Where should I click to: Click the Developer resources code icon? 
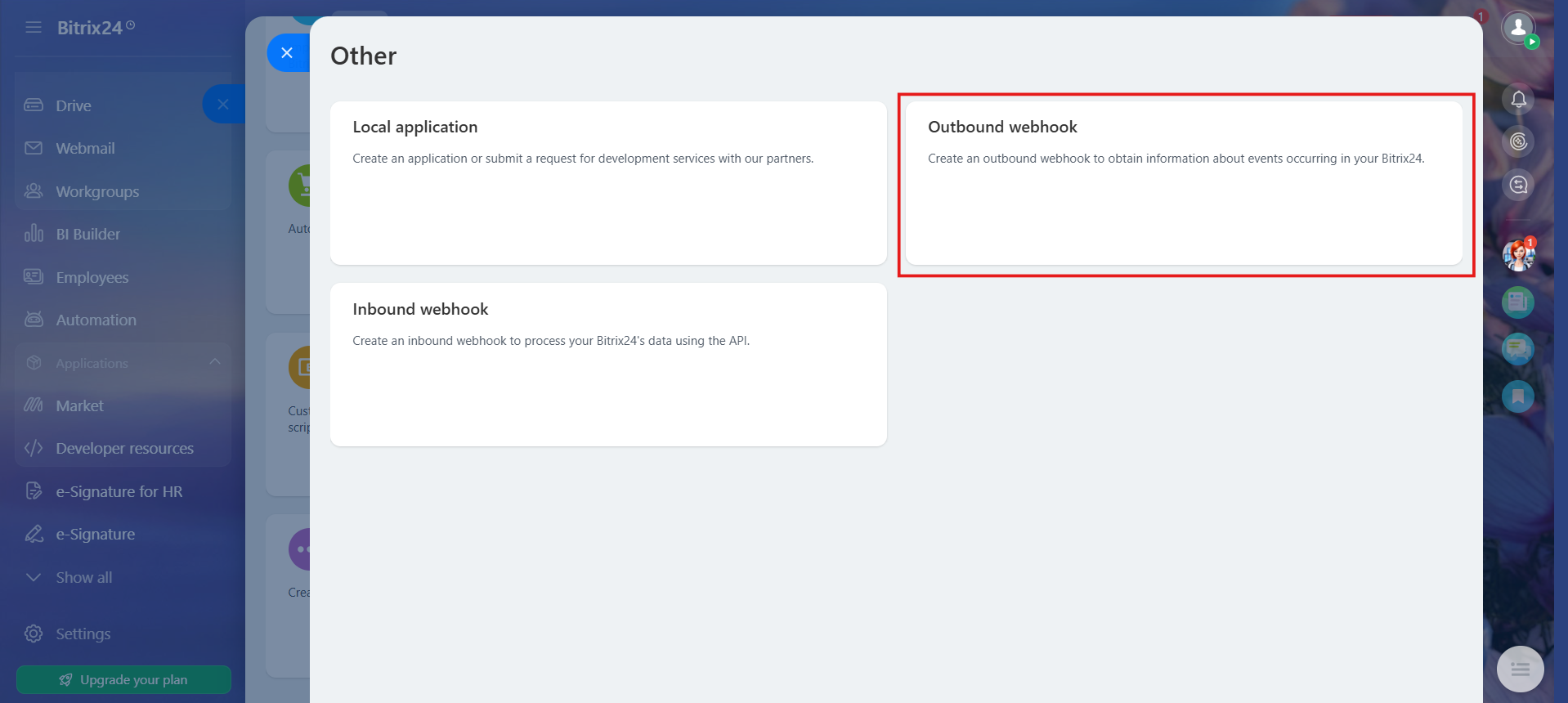click(34, 448)
